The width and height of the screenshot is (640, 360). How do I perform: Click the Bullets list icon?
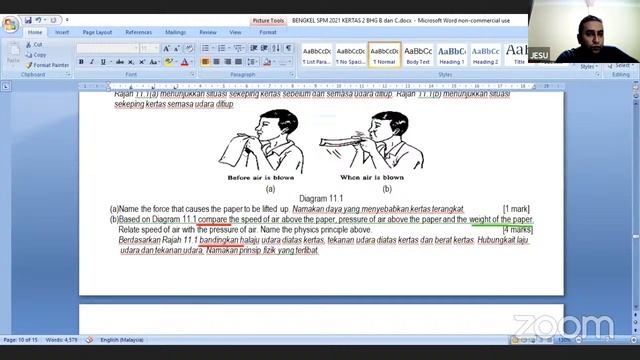[x=205, y=49]
